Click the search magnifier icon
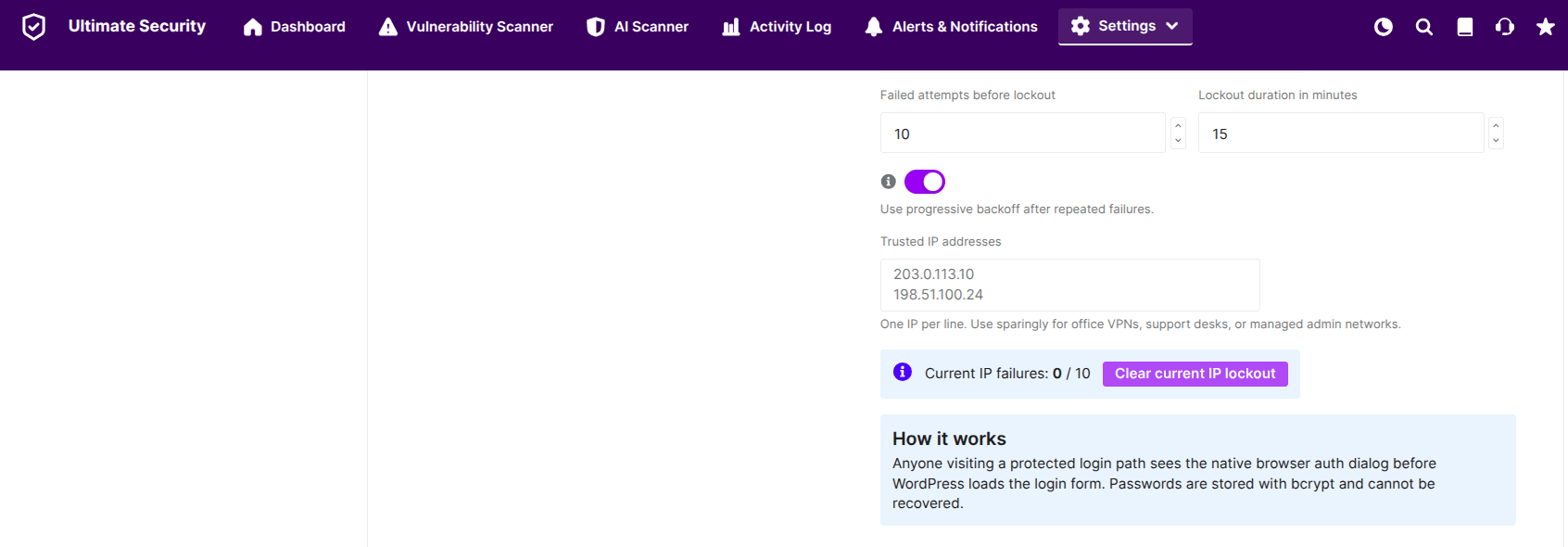The image size is (1568, 547). (1424, 27)
